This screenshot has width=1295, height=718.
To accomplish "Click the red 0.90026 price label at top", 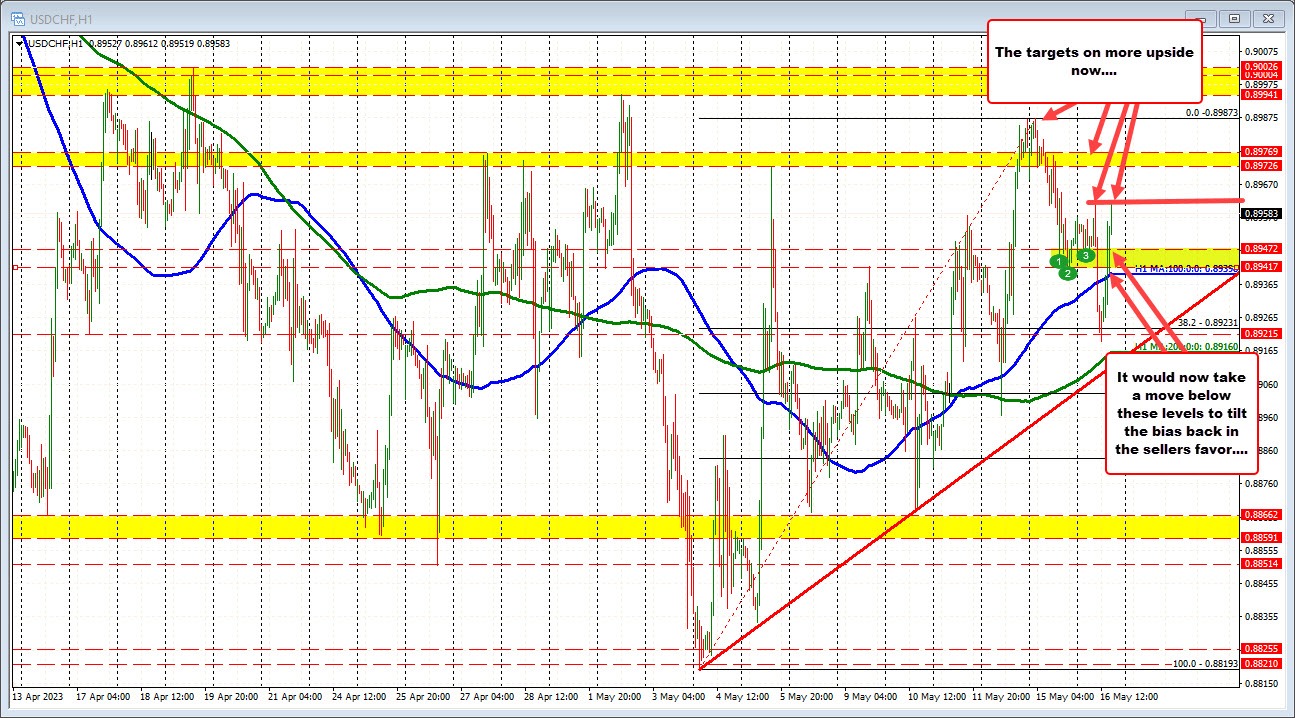I will (x=1258, y=67).
